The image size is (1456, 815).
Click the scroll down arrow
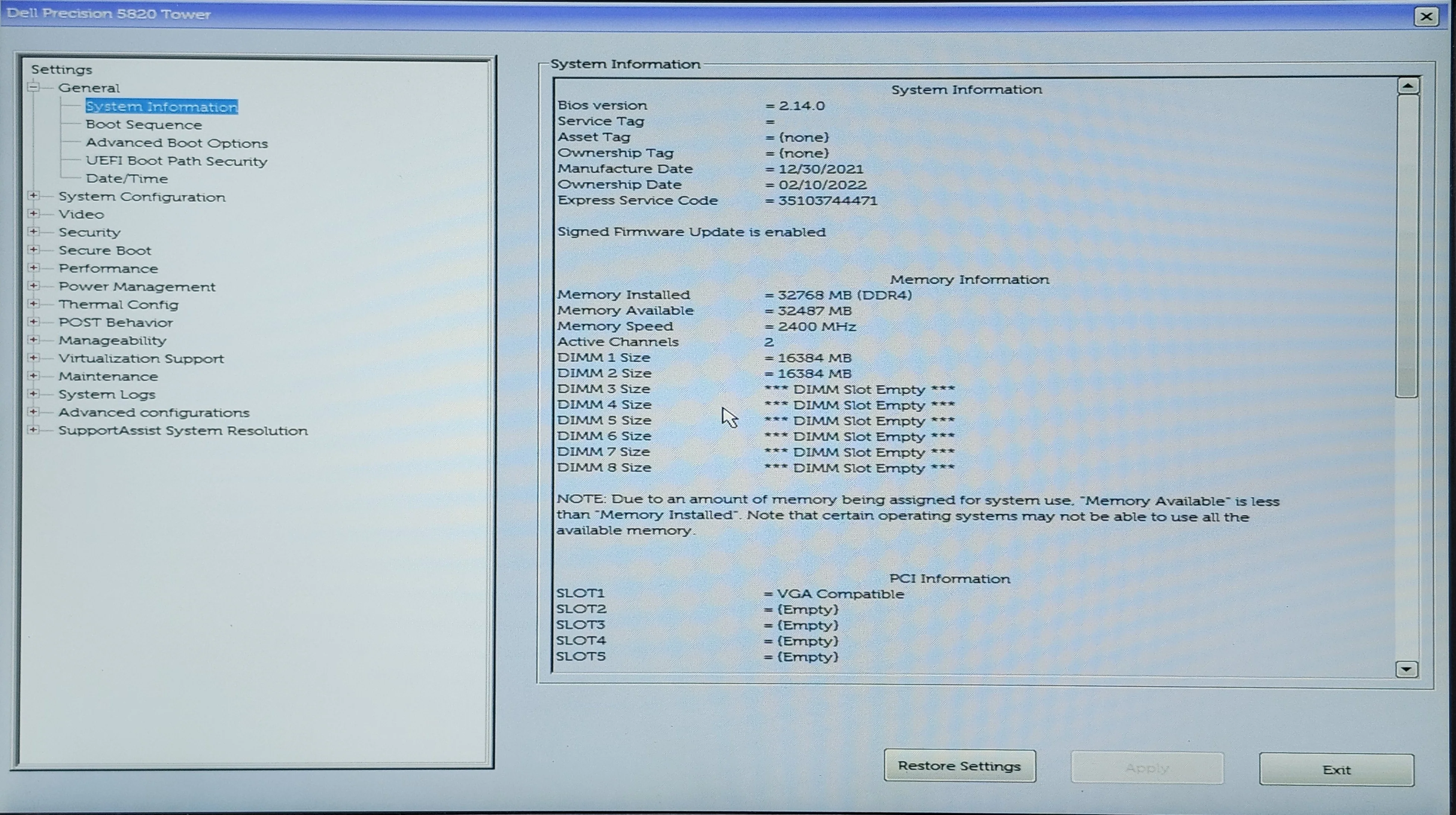(1406, 669)
